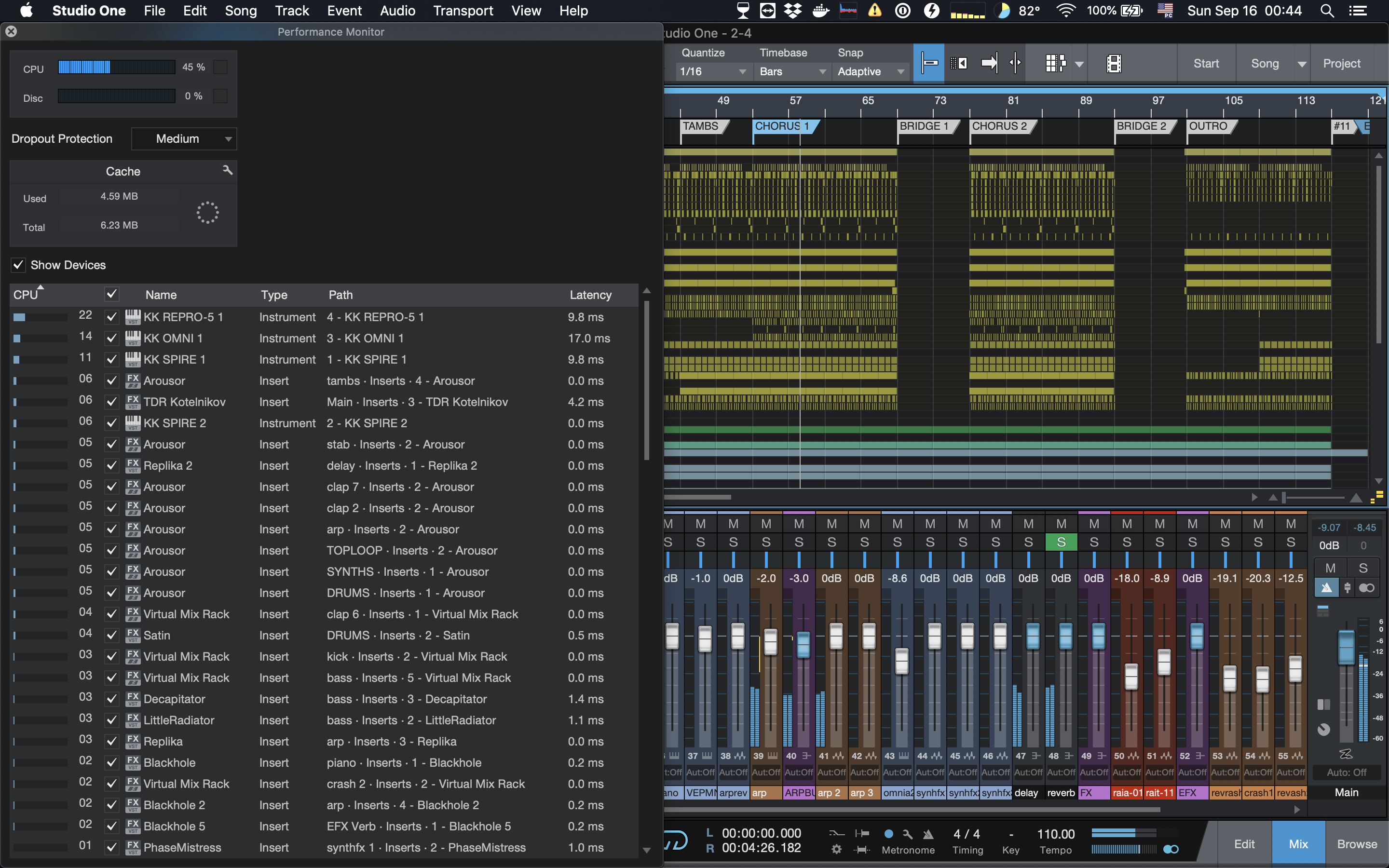Open the Video Player filmstrip icon
The height and width of the screenshot is (868, 1389).
pos(1114,63)
